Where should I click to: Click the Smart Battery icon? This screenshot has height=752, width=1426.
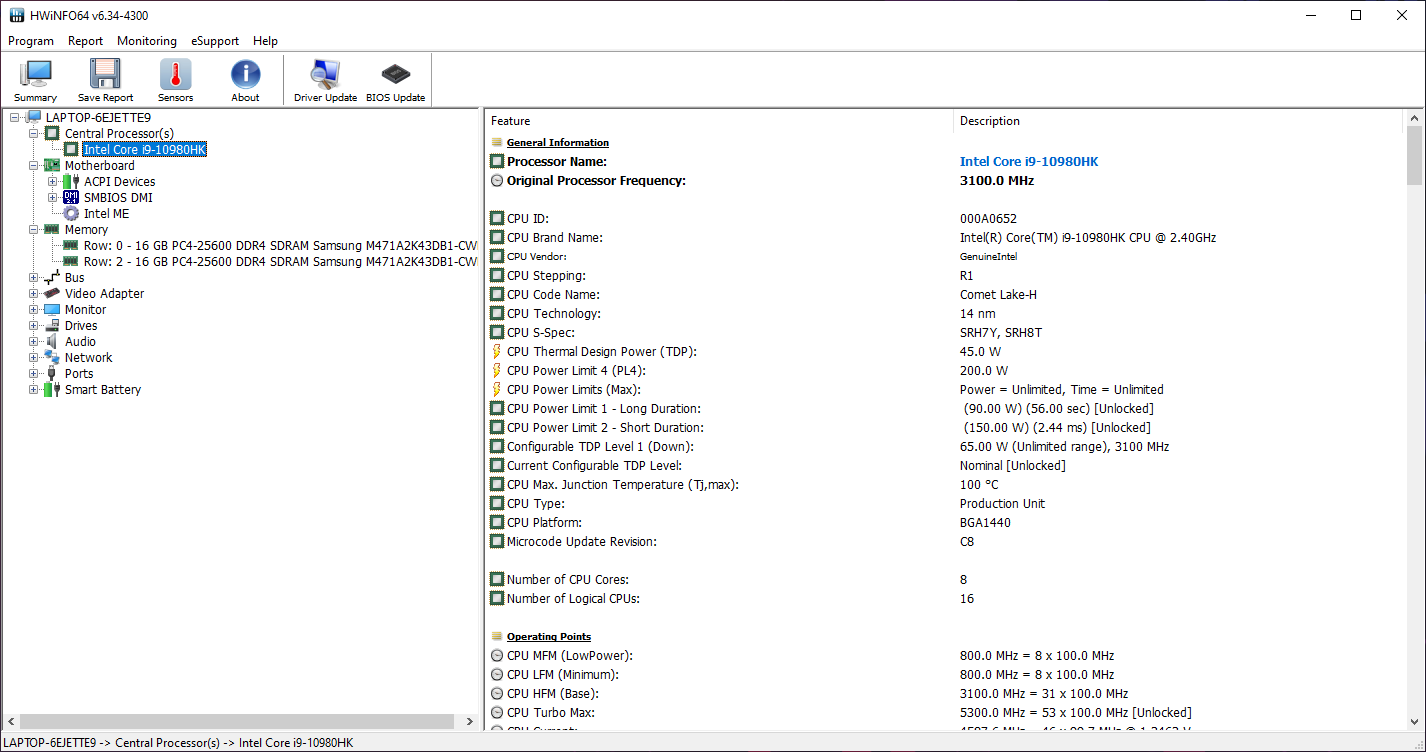[x=53, y=390]
